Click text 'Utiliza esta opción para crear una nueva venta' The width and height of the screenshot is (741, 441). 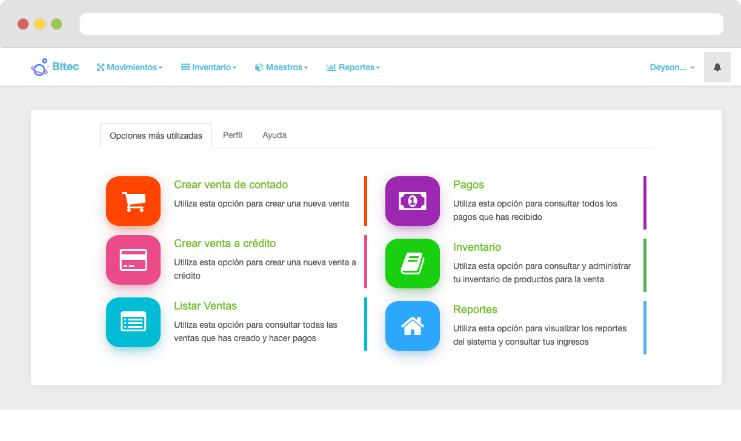click(261, 204)
